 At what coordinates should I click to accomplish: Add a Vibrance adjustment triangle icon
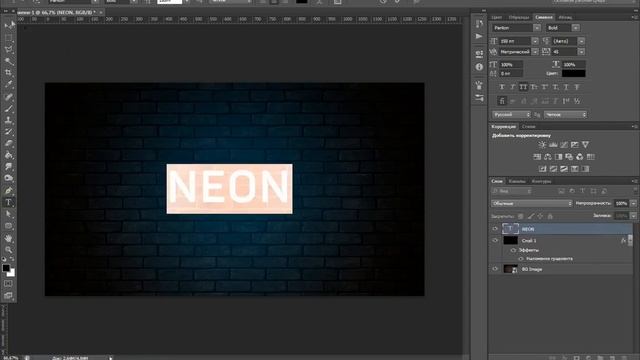[x=585, y=144]
